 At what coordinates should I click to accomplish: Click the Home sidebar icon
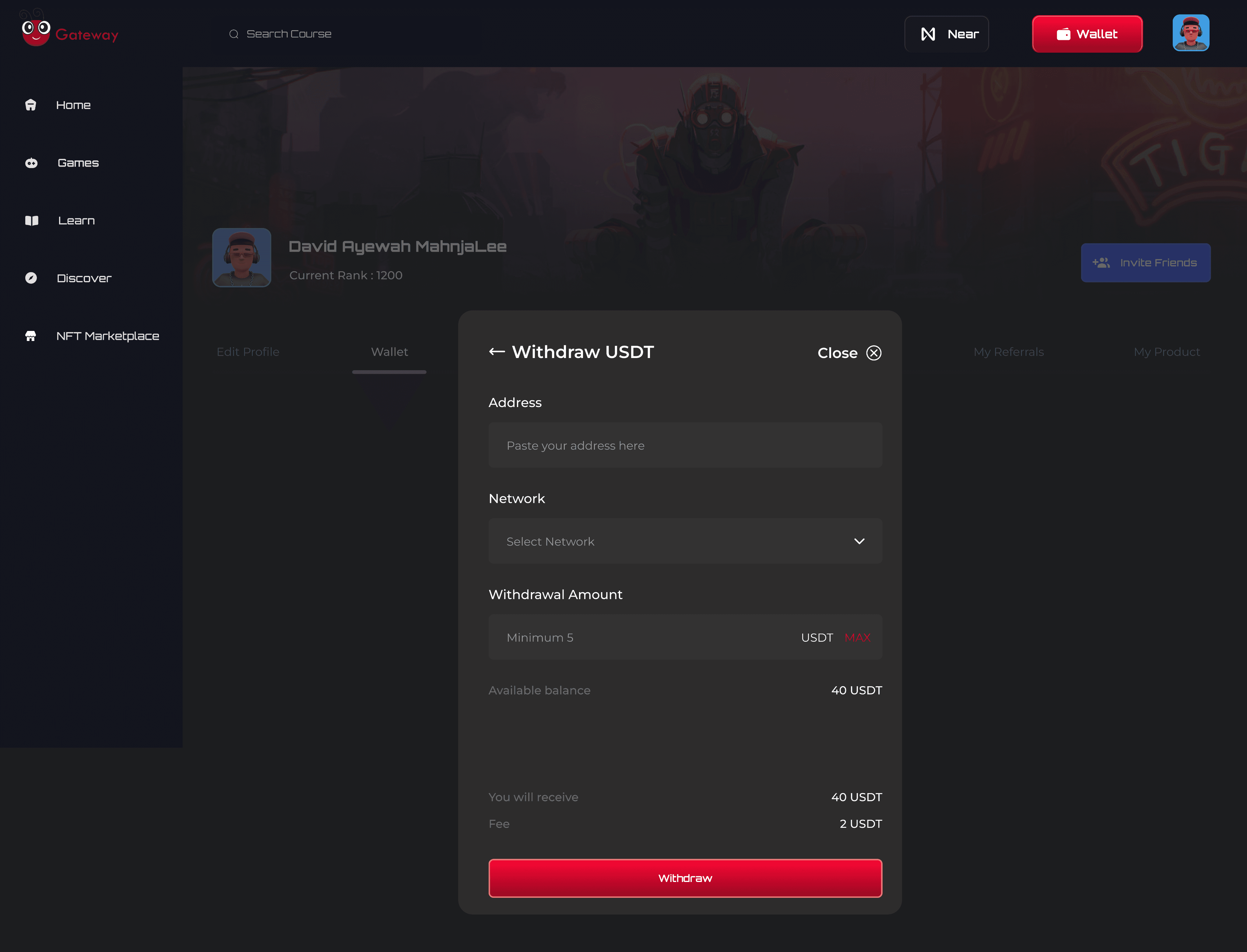[30, 105]
